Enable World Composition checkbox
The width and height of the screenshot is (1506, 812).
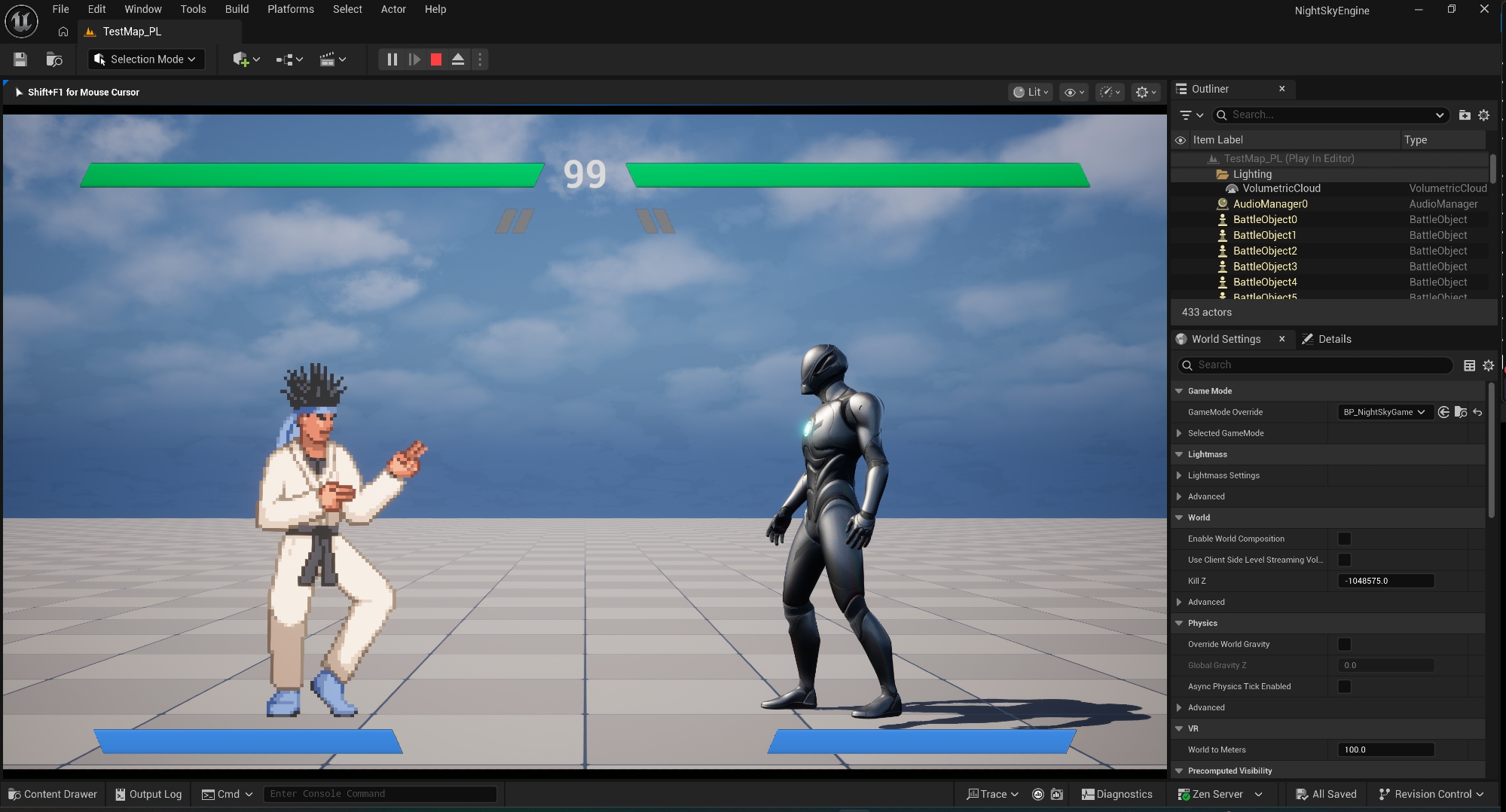(1344, 539)
